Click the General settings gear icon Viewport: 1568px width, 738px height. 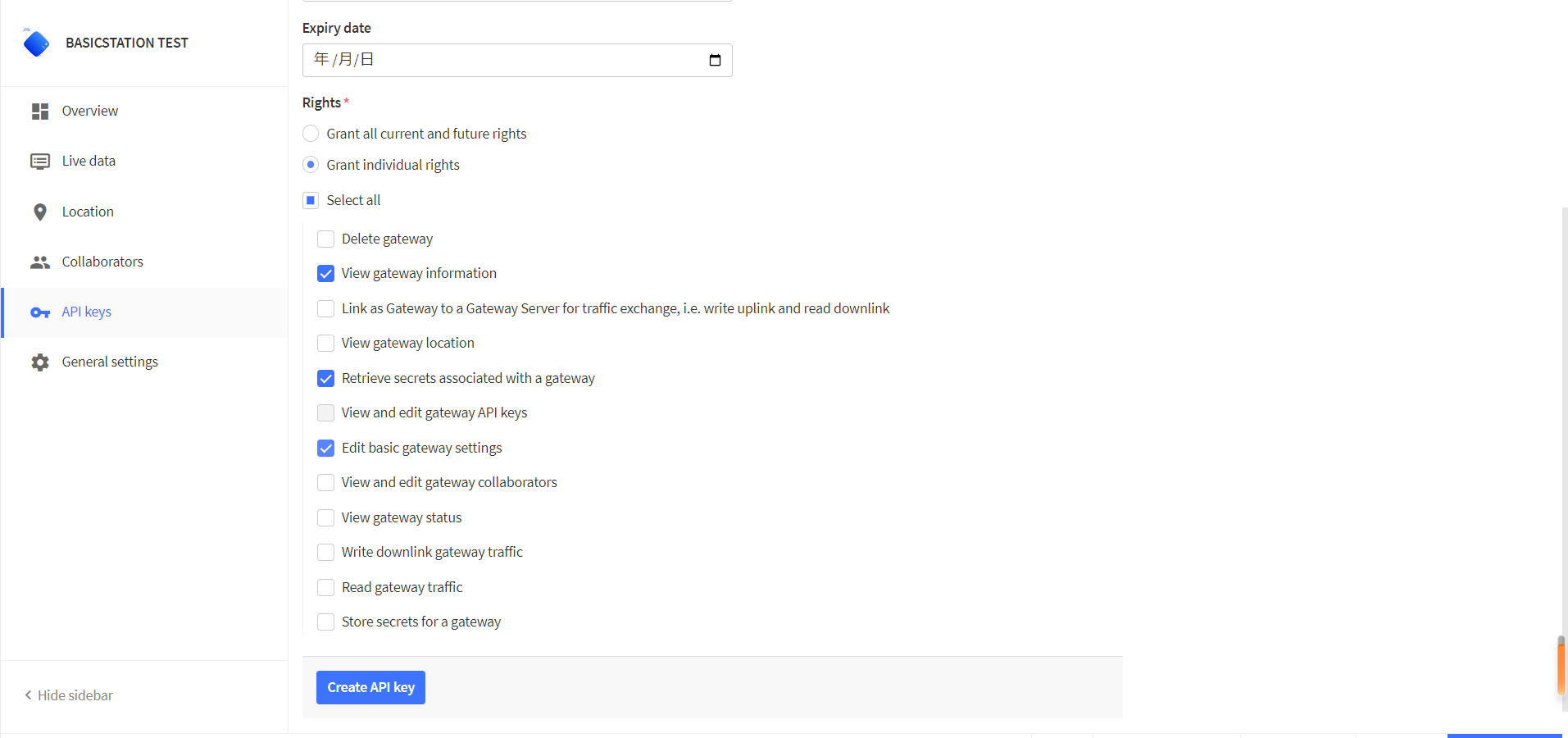coord(39,362)
